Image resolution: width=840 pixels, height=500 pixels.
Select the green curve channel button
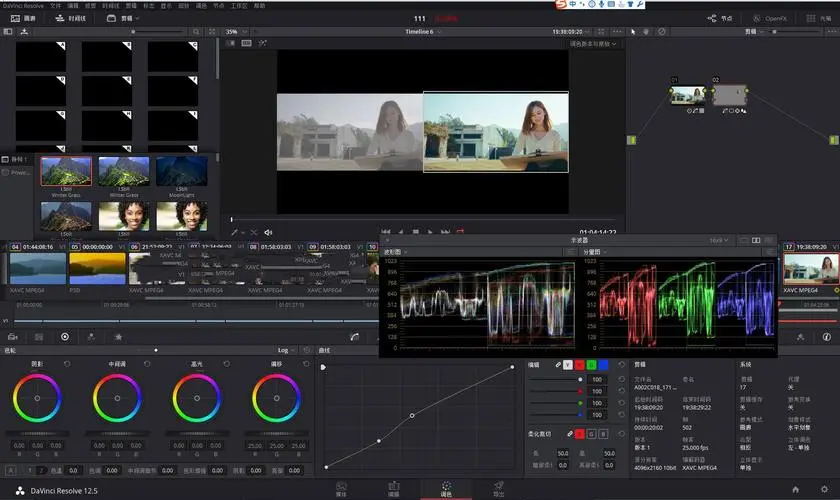[x=591, y=364]
